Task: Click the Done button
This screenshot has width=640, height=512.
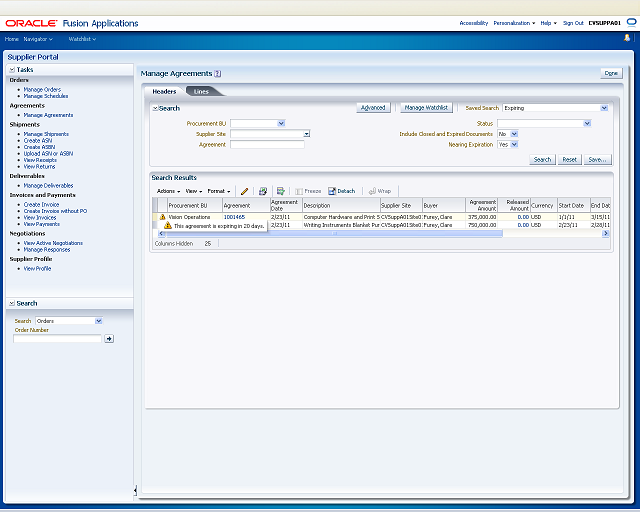Action: pos(611,73)
